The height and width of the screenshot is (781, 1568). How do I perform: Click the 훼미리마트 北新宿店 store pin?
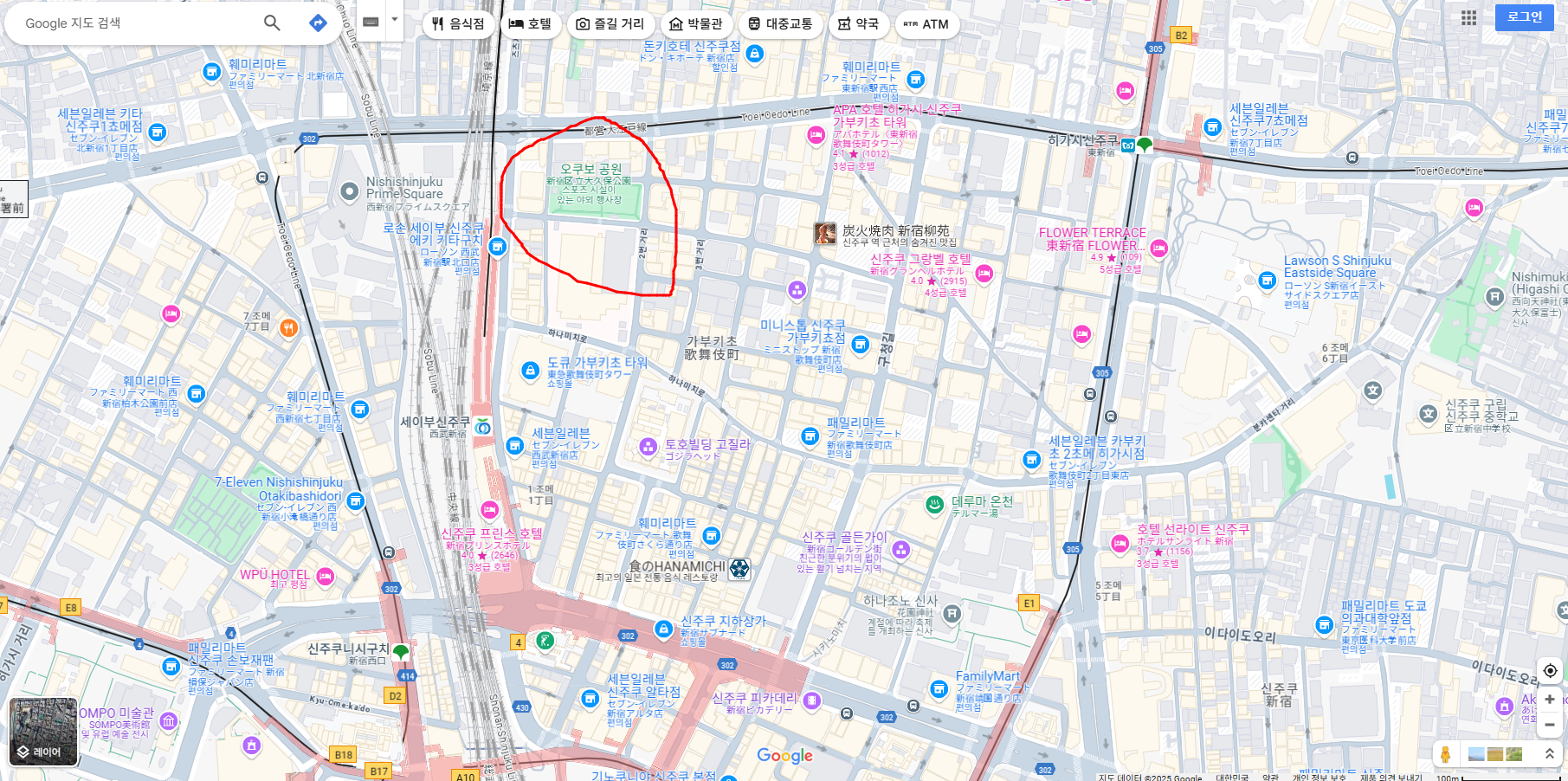211,72
